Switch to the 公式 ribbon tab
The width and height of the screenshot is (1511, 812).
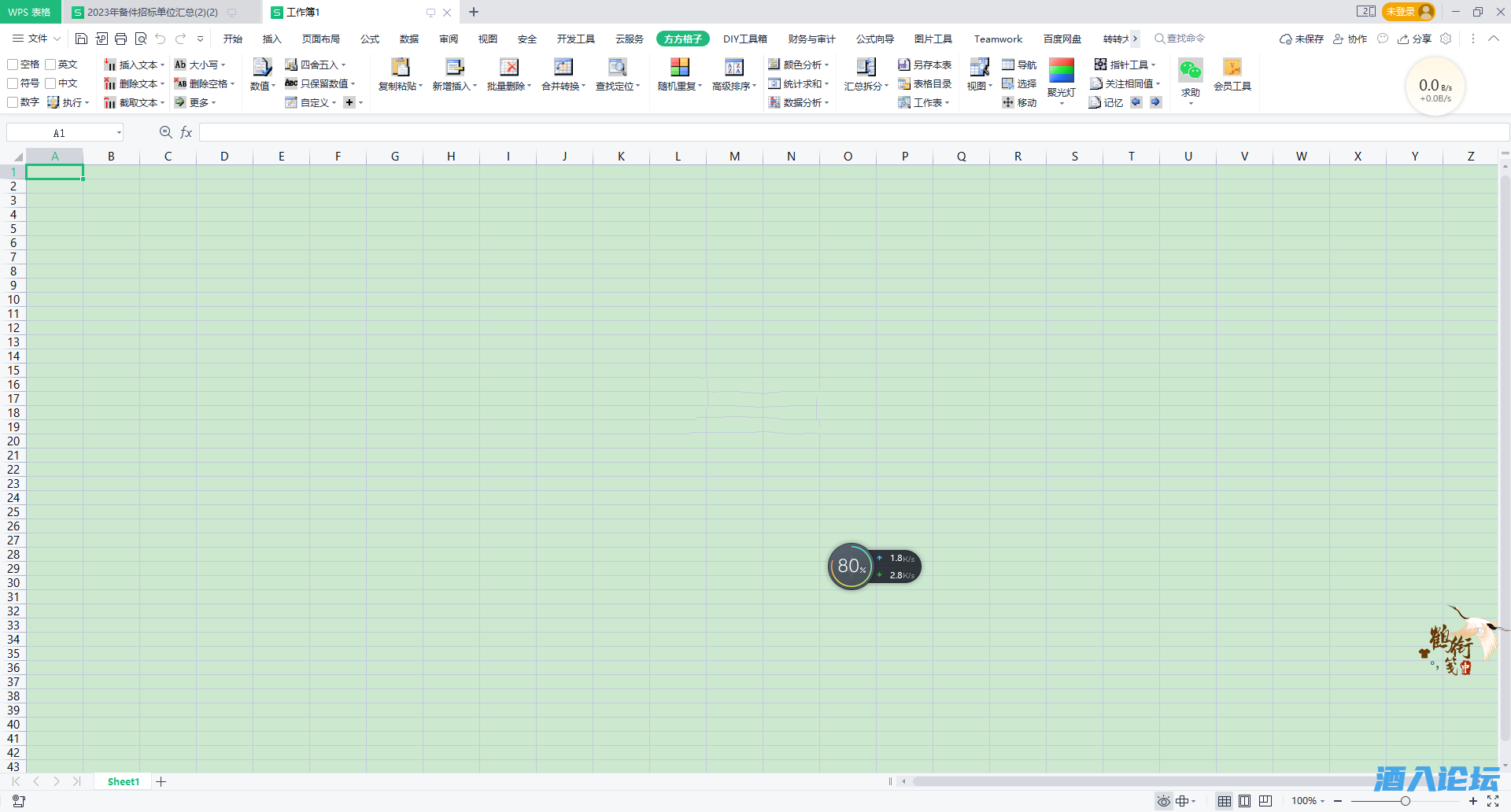tap(369, 39)
